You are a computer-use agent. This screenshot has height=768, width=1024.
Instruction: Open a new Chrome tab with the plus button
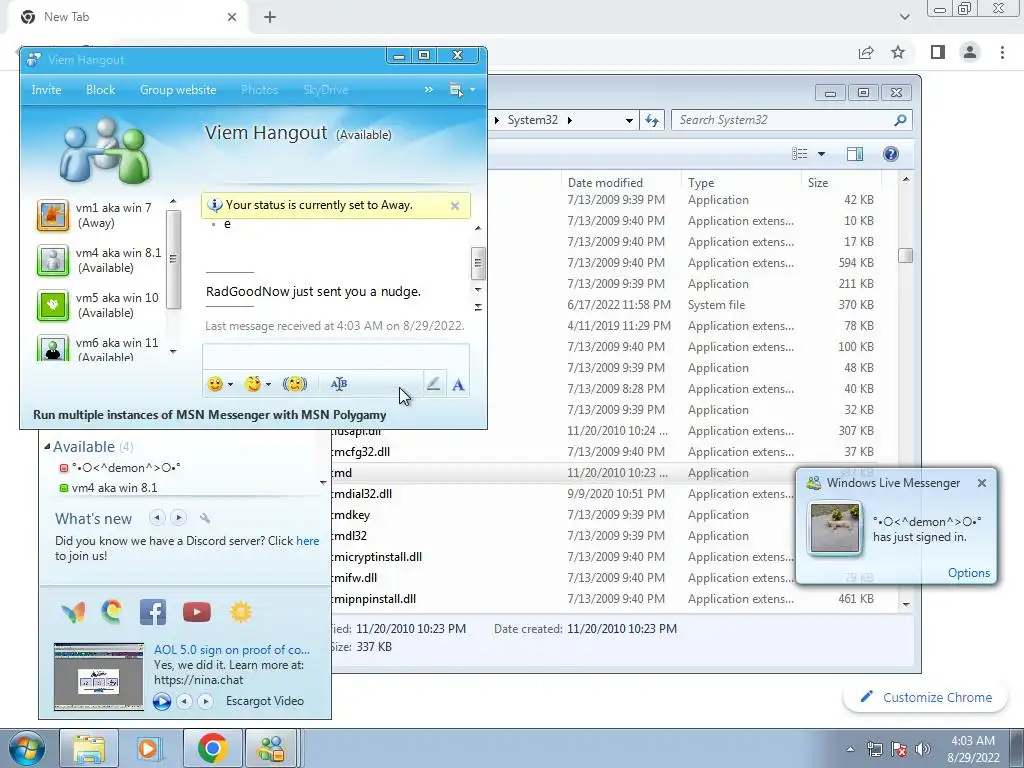point(270,17)
